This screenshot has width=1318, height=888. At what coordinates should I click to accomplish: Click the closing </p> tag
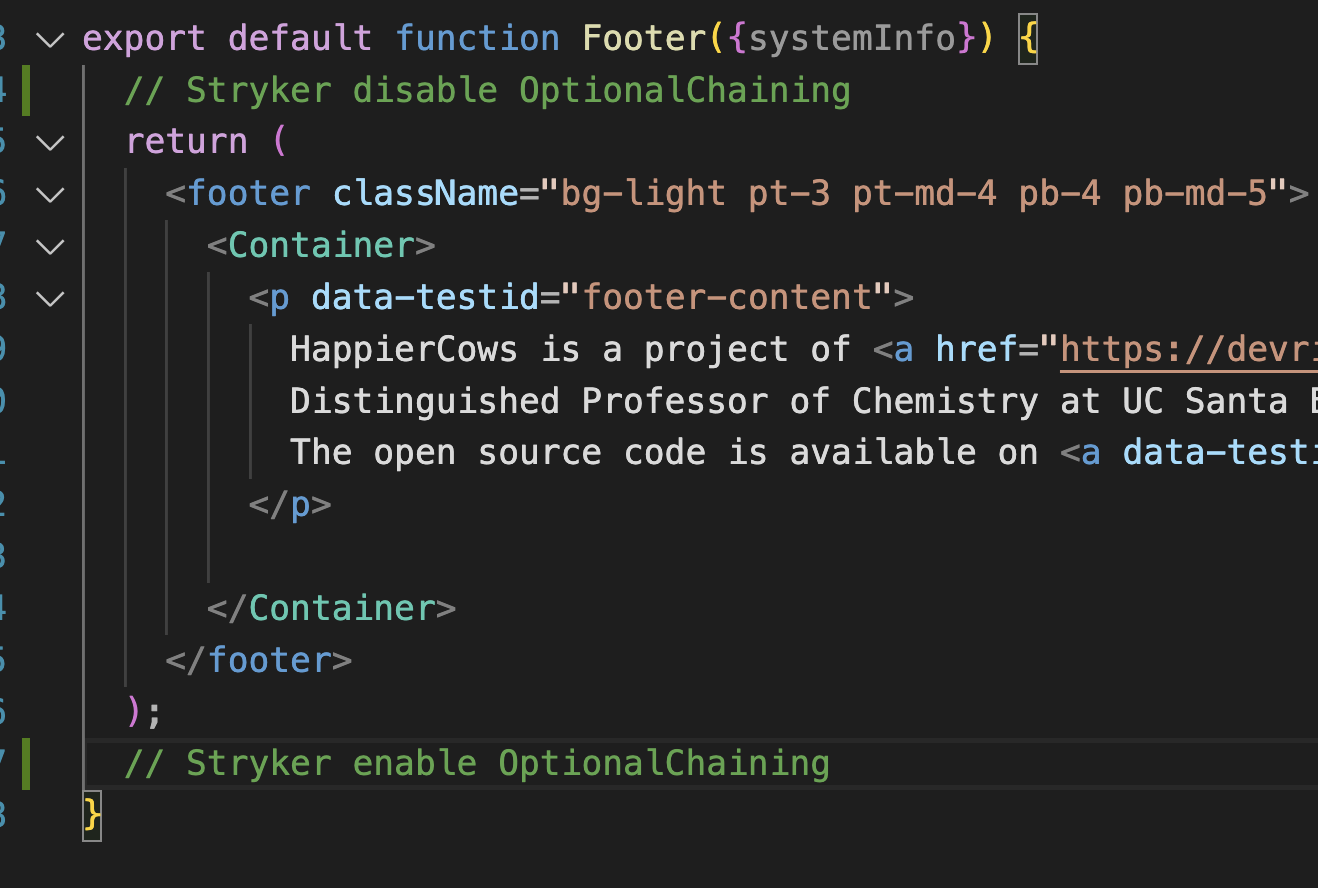coord(290,504)
